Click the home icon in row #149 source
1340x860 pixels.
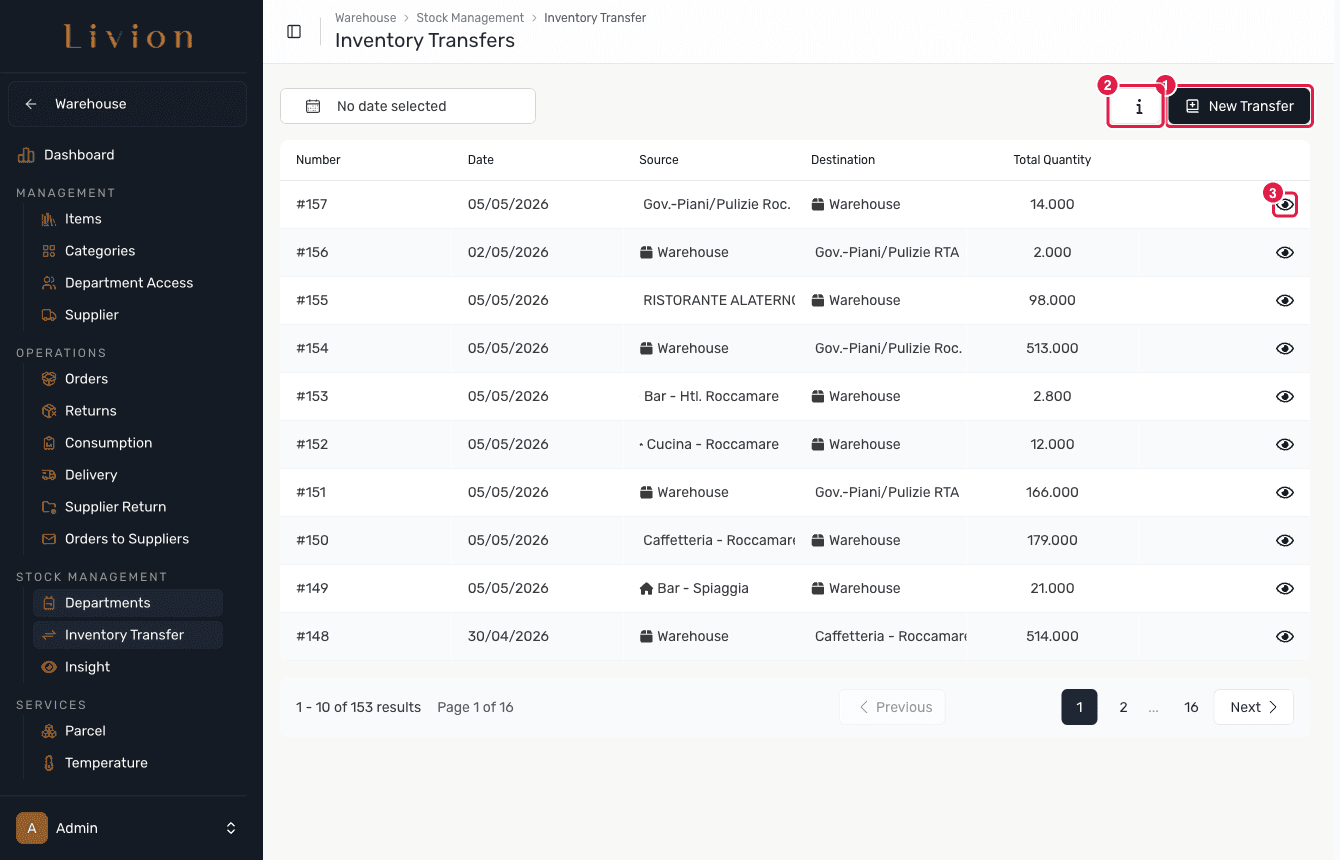646,588
